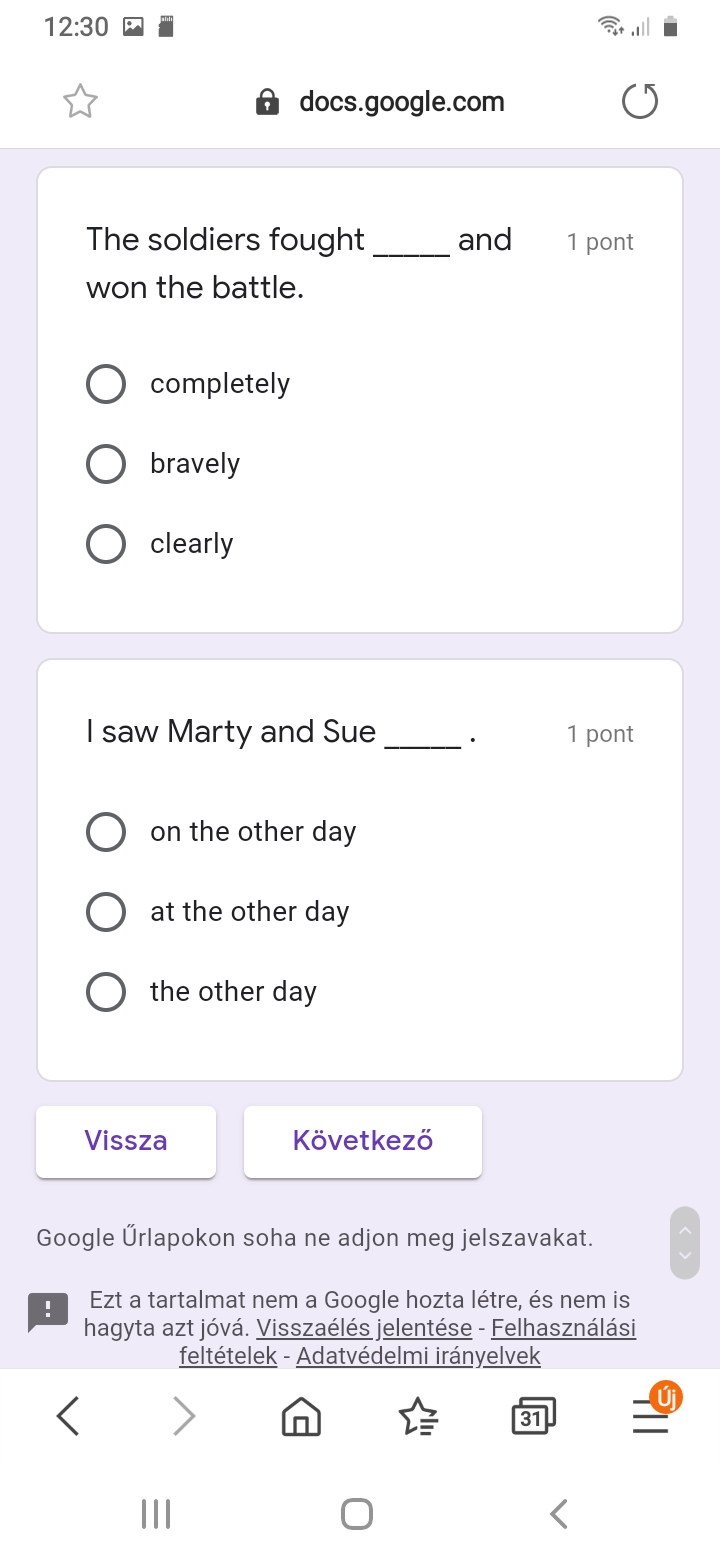This screenshot has height=1560, width=720.
Task: Open the browser hamburger menu
Action: coord(650,1416)
